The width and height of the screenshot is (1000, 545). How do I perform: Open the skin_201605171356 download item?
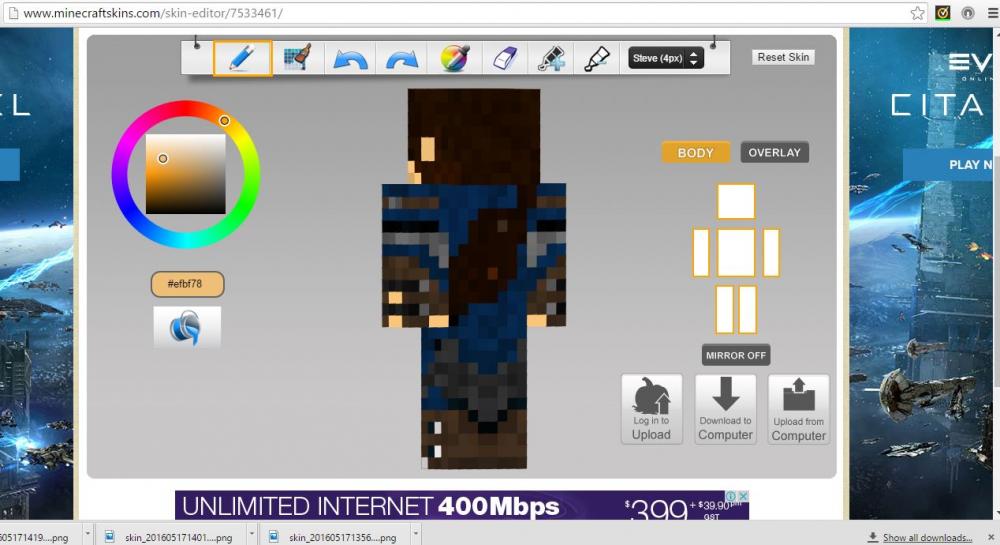pyautogui.click(x=335, y=537)
